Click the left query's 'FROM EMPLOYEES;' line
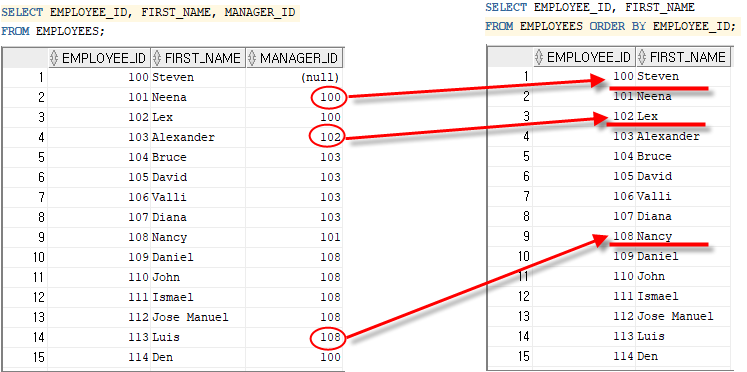747x372 pixels. 52,31
